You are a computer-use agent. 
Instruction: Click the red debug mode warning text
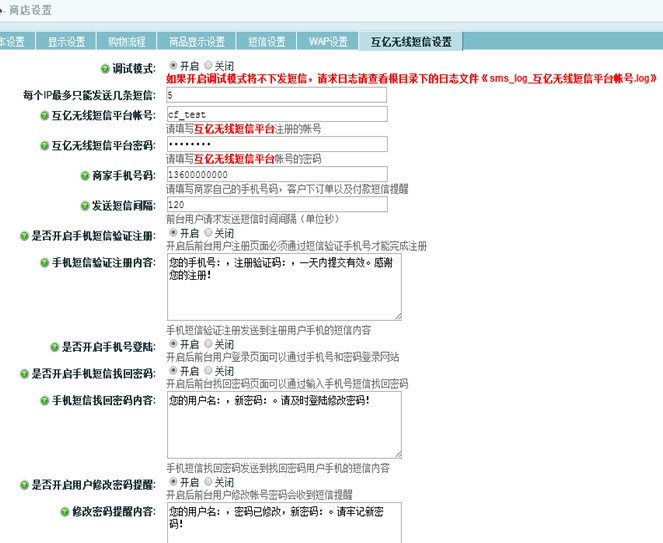click(411, 79)
